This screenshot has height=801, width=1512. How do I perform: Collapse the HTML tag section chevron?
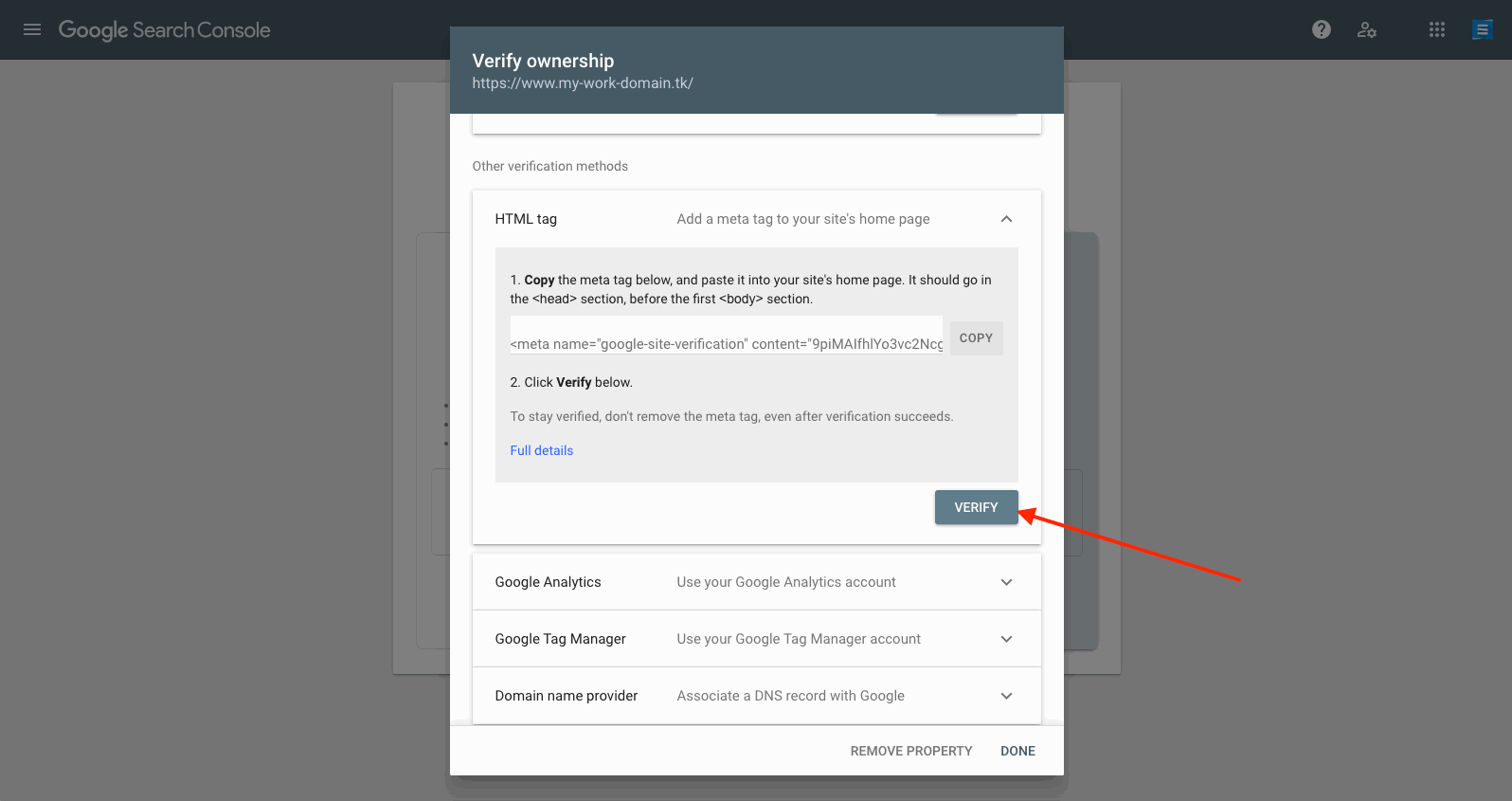[x=1006, y=219]
